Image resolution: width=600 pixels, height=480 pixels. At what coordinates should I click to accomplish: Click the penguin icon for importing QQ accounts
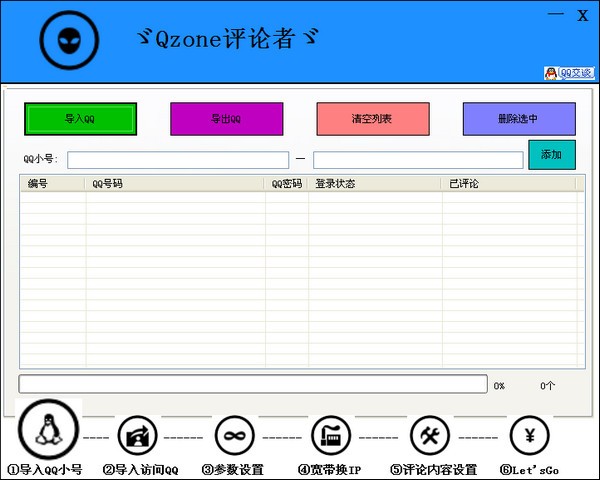45,431
